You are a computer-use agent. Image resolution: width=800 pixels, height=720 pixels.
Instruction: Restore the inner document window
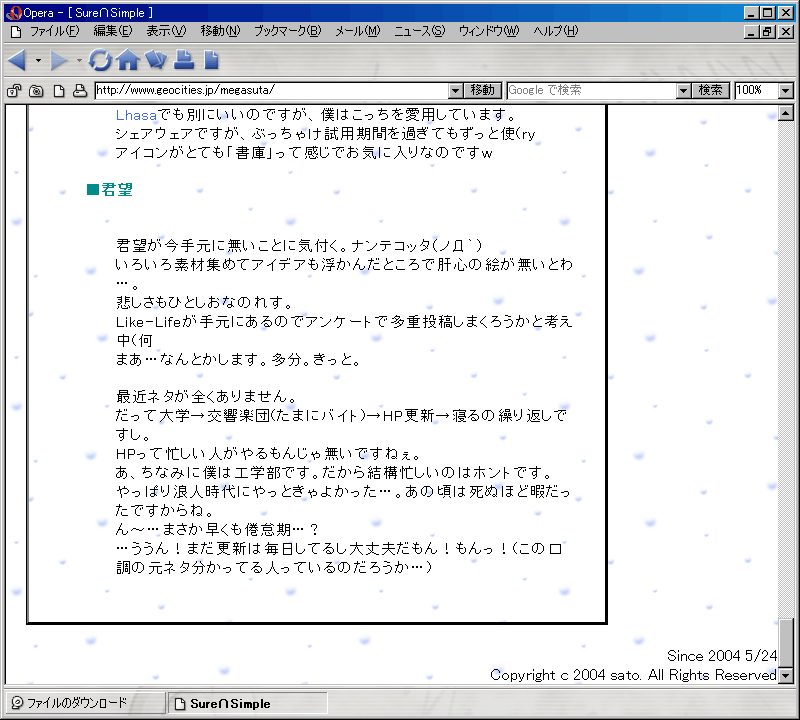767,32
